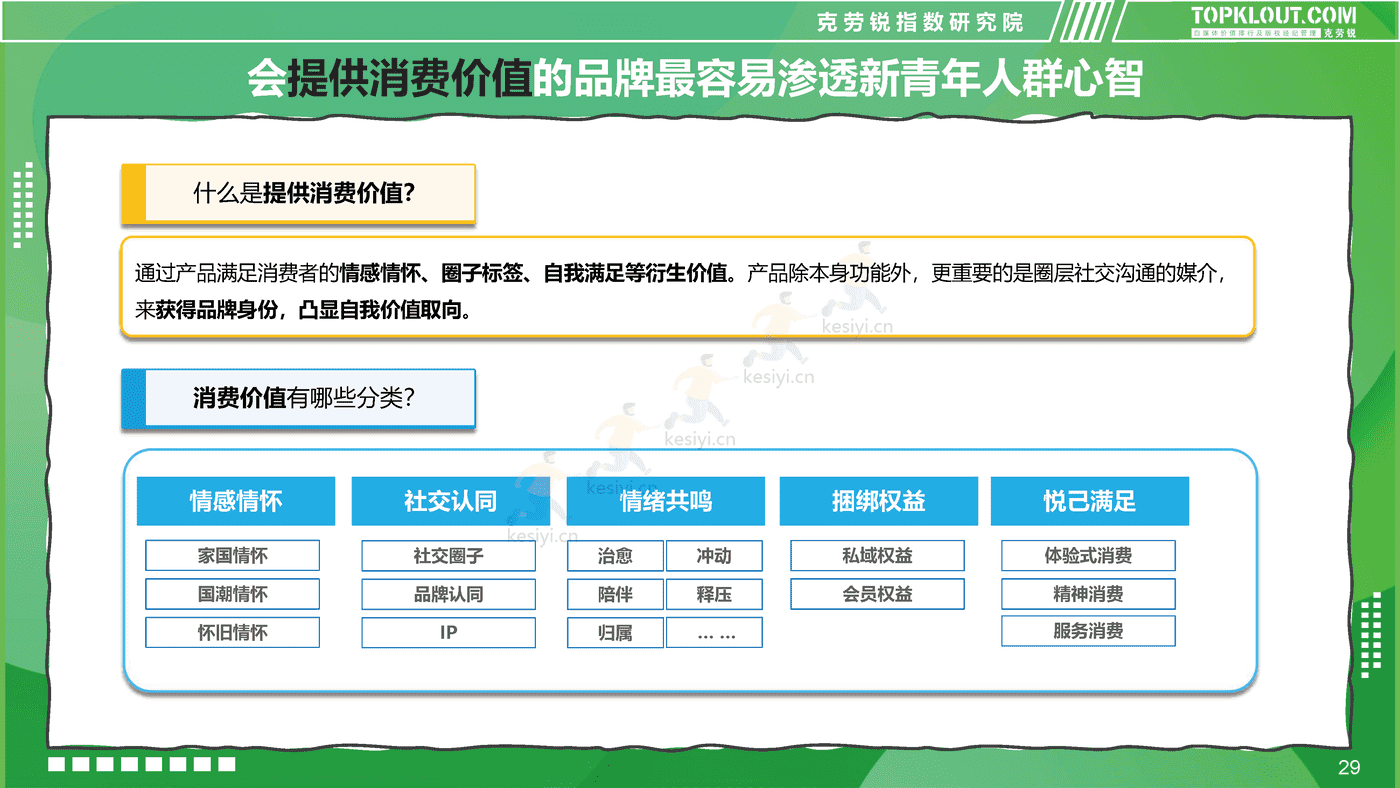Viewport: 1400px width, 788px height.
Task: Select the 释压 box
Action: [714, 594]
